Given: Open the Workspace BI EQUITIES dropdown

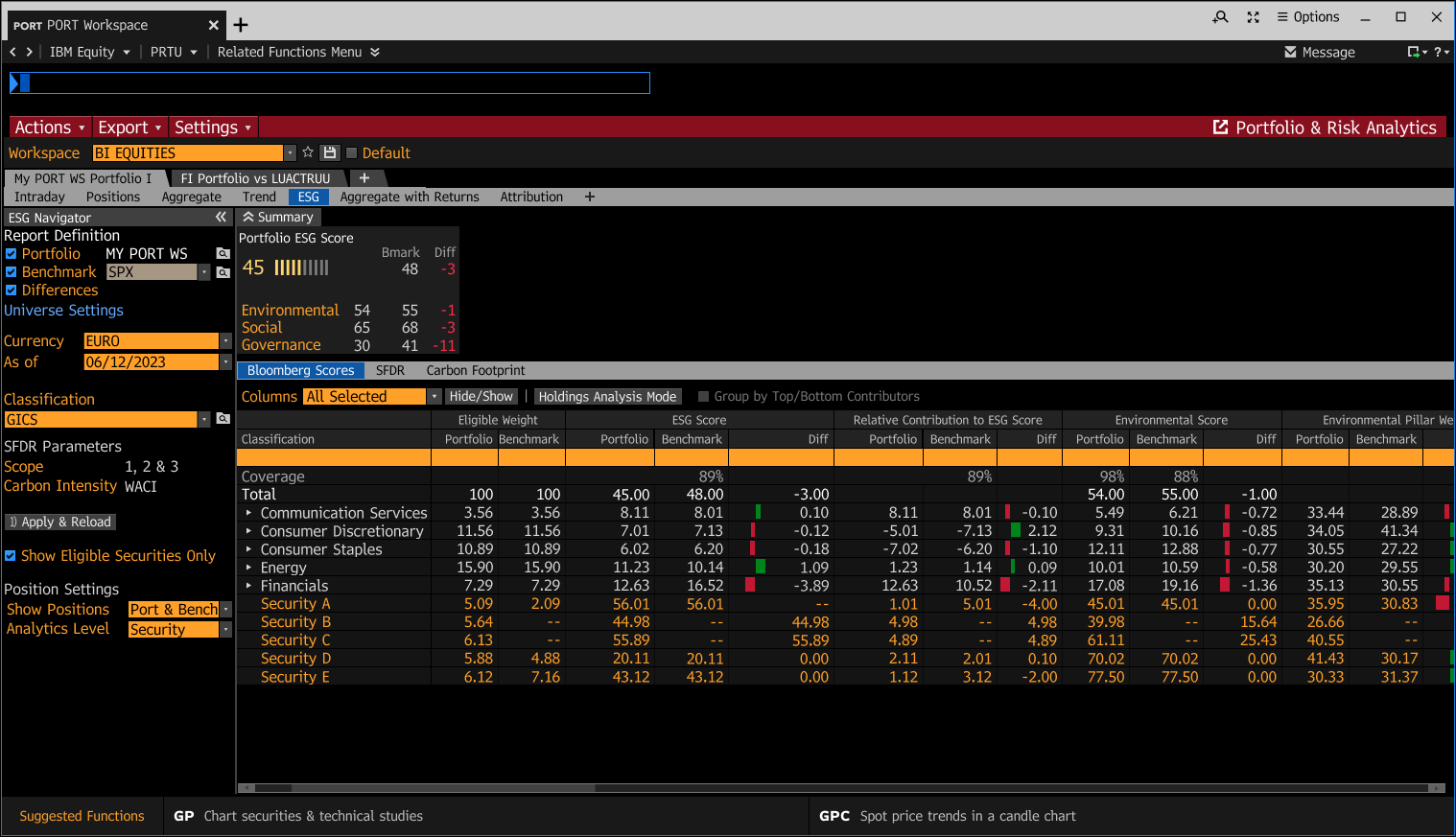Looking at the screenshot, I should 290,153.
